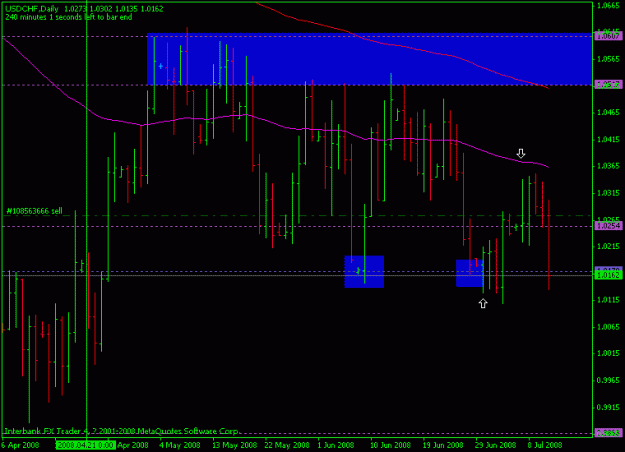This screenshot has width=625, height=452.
Task: Click the '4 May 2008' date label
Action: coord(180,445)
